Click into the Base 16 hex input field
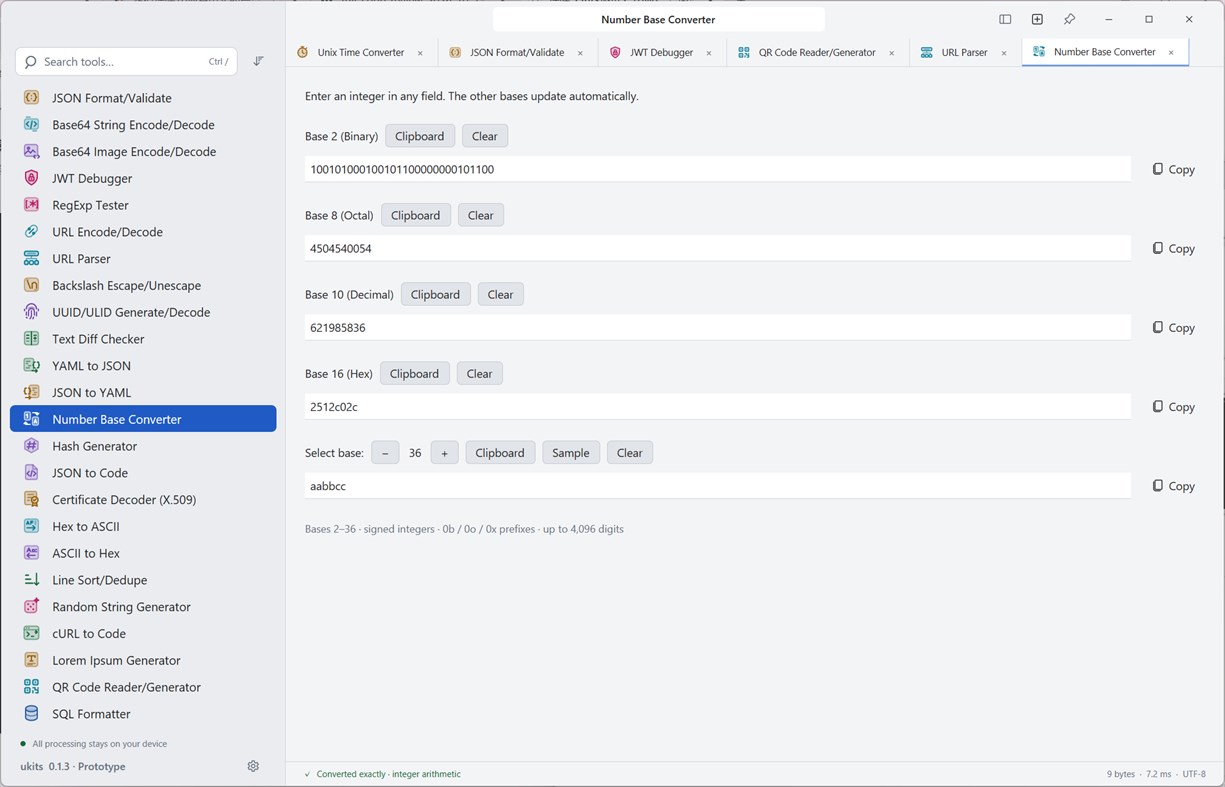Viewport: 1225px width, 787px height. click(x=718, y=407)
